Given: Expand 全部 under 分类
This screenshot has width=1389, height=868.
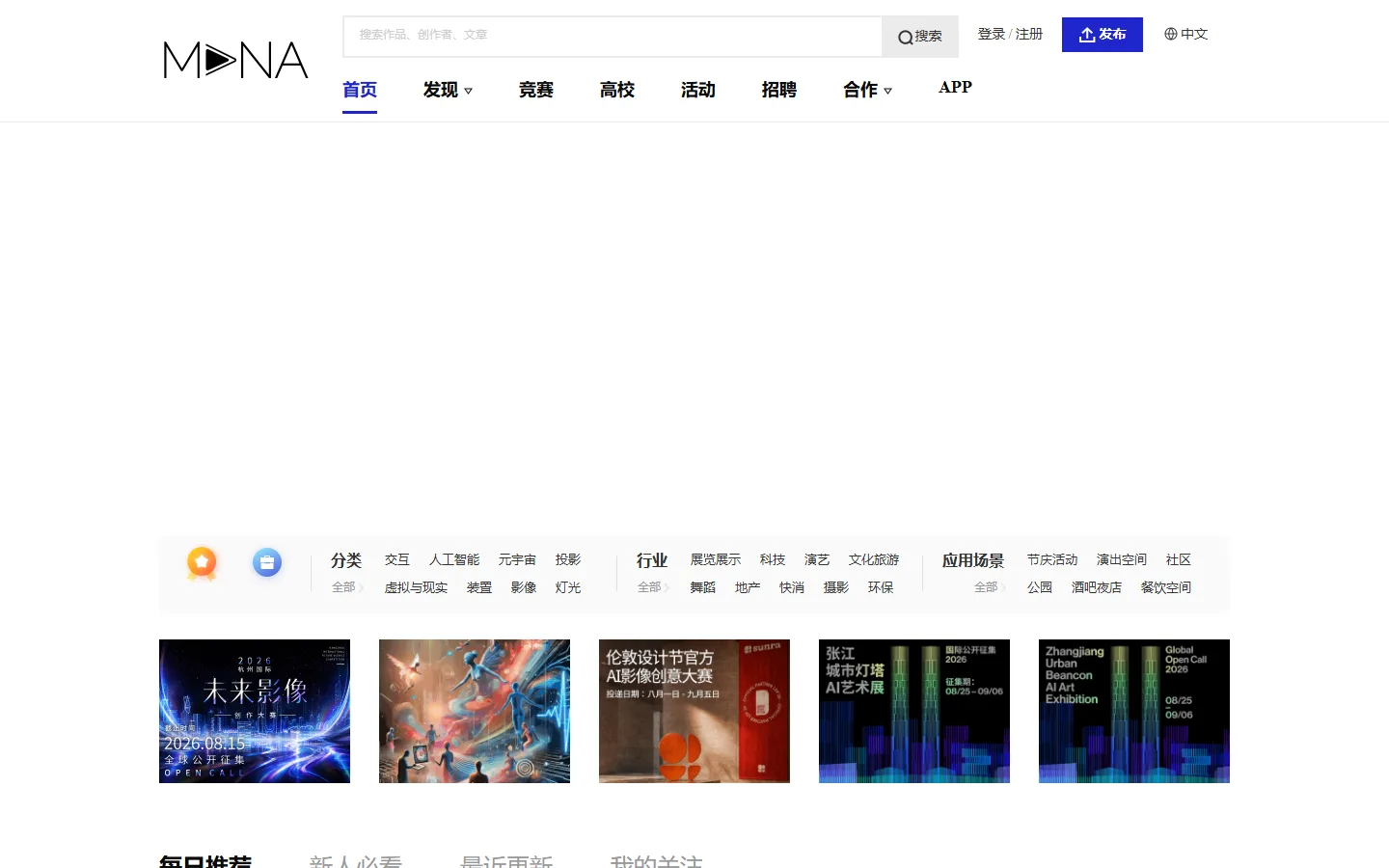Looking at the screenshot, I should tap(347, 587).
